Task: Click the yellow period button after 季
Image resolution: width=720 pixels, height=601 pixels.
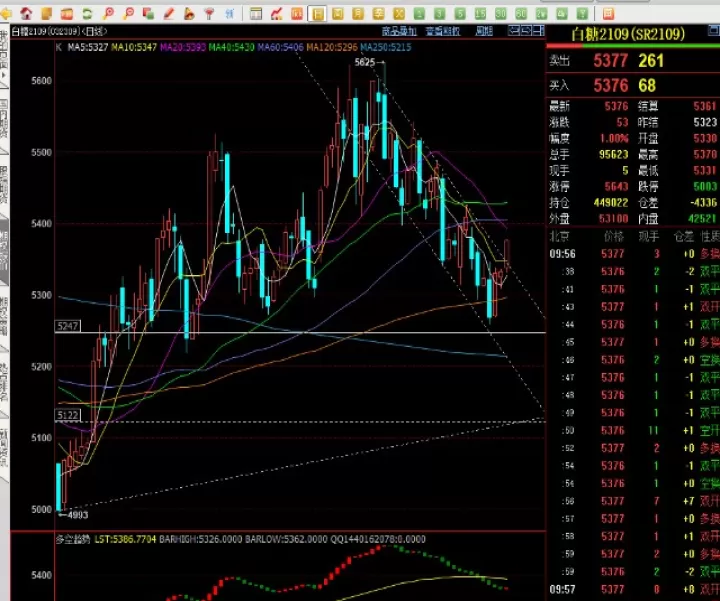Action: 399,14
